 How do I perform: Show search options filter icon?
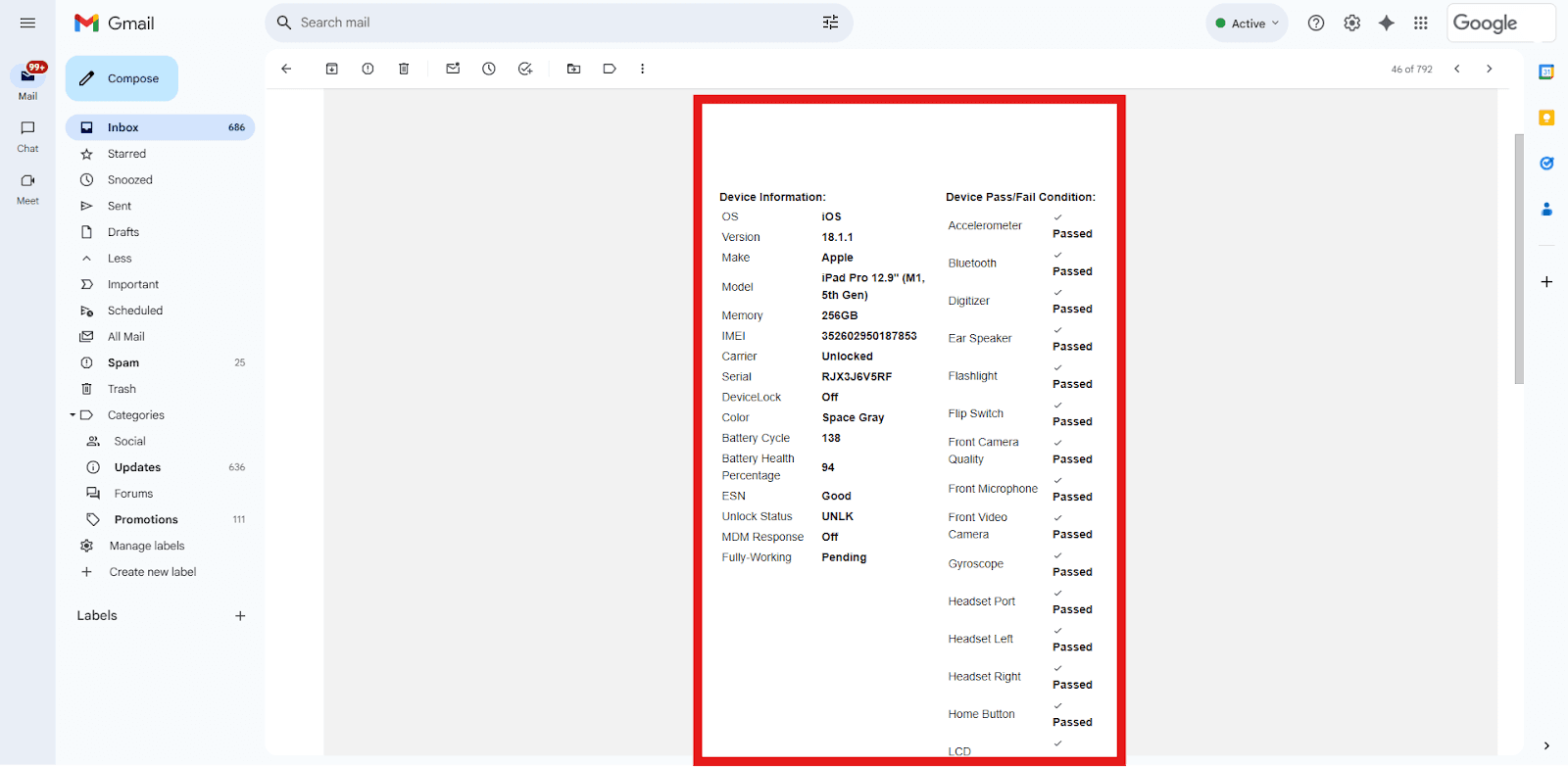click(830, 23)
